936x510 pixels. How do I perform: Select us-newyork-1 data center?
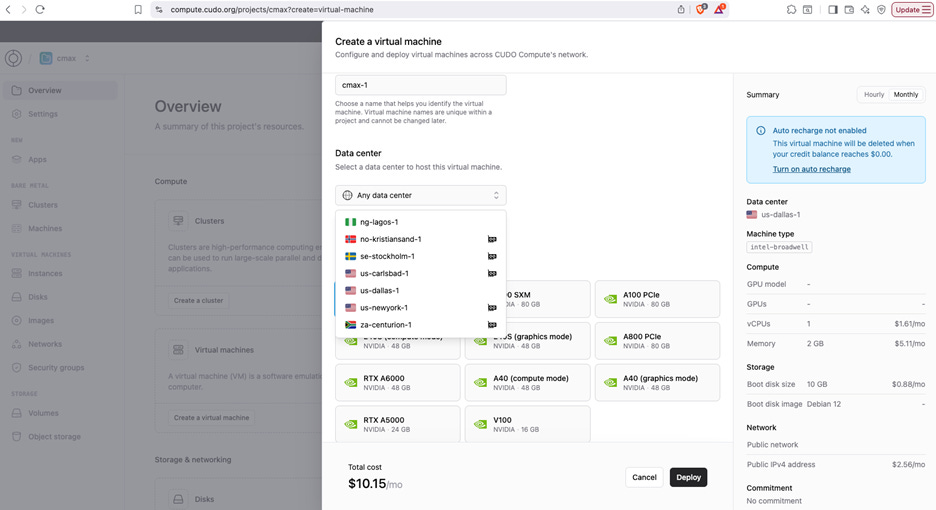coord(421,308)
